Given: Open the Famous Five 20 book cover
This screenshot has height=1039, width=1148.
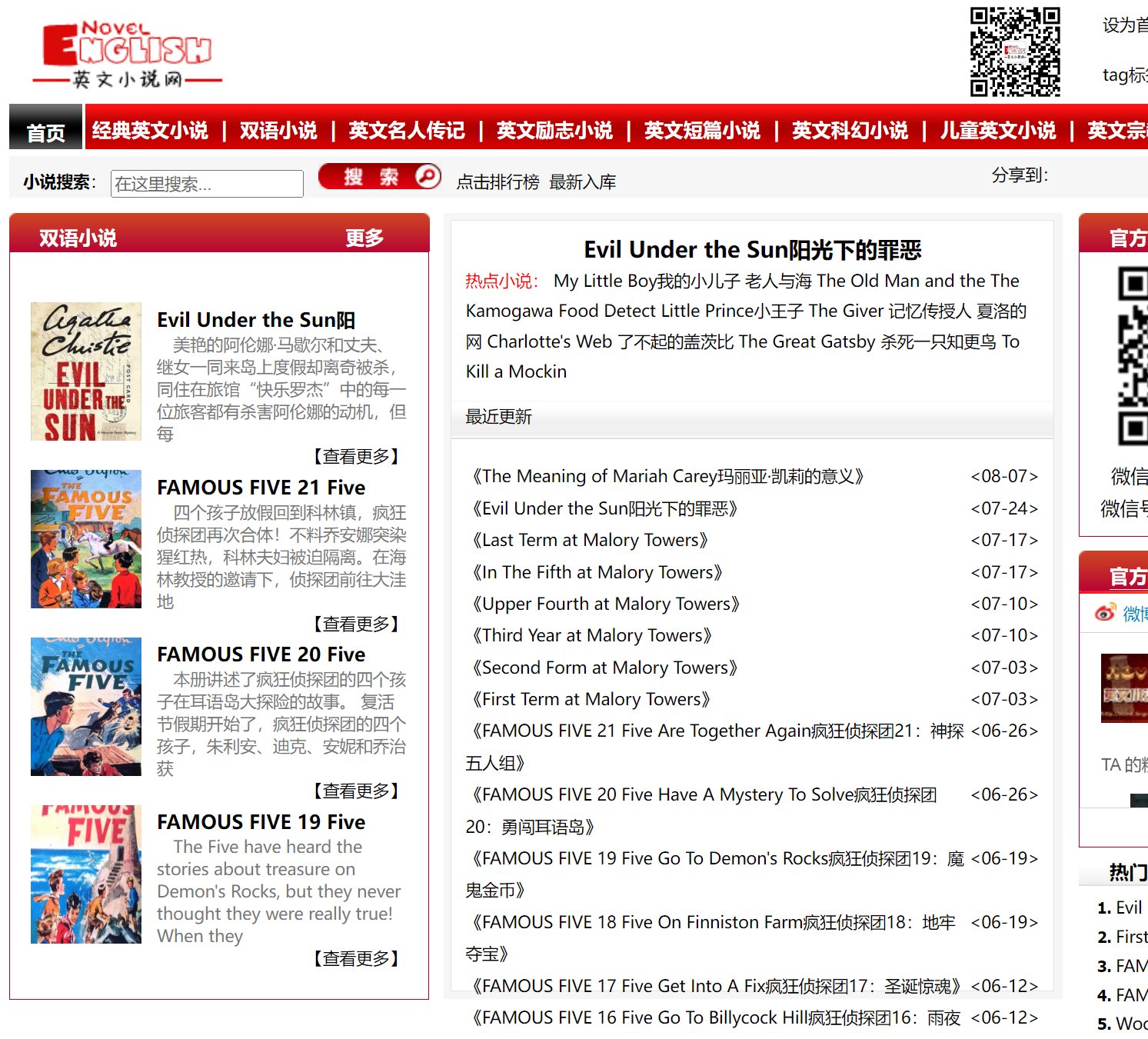Looking at the screenshot, I should (x=86, y=707).
